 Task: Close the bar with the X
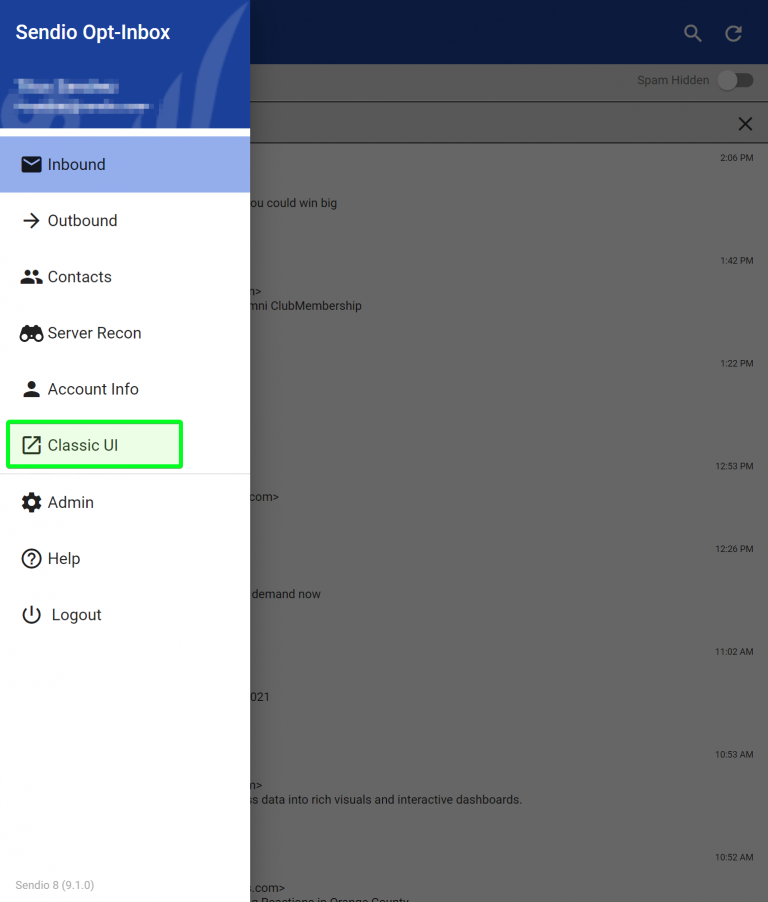point(745,124)
